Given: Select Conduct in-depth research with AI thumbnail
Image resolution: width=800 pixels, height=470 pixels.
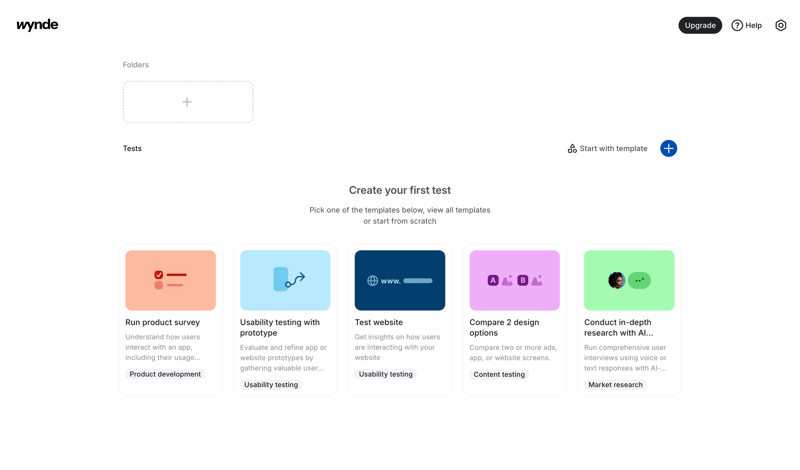Looking at the screenshot, I should click(629, 280).
